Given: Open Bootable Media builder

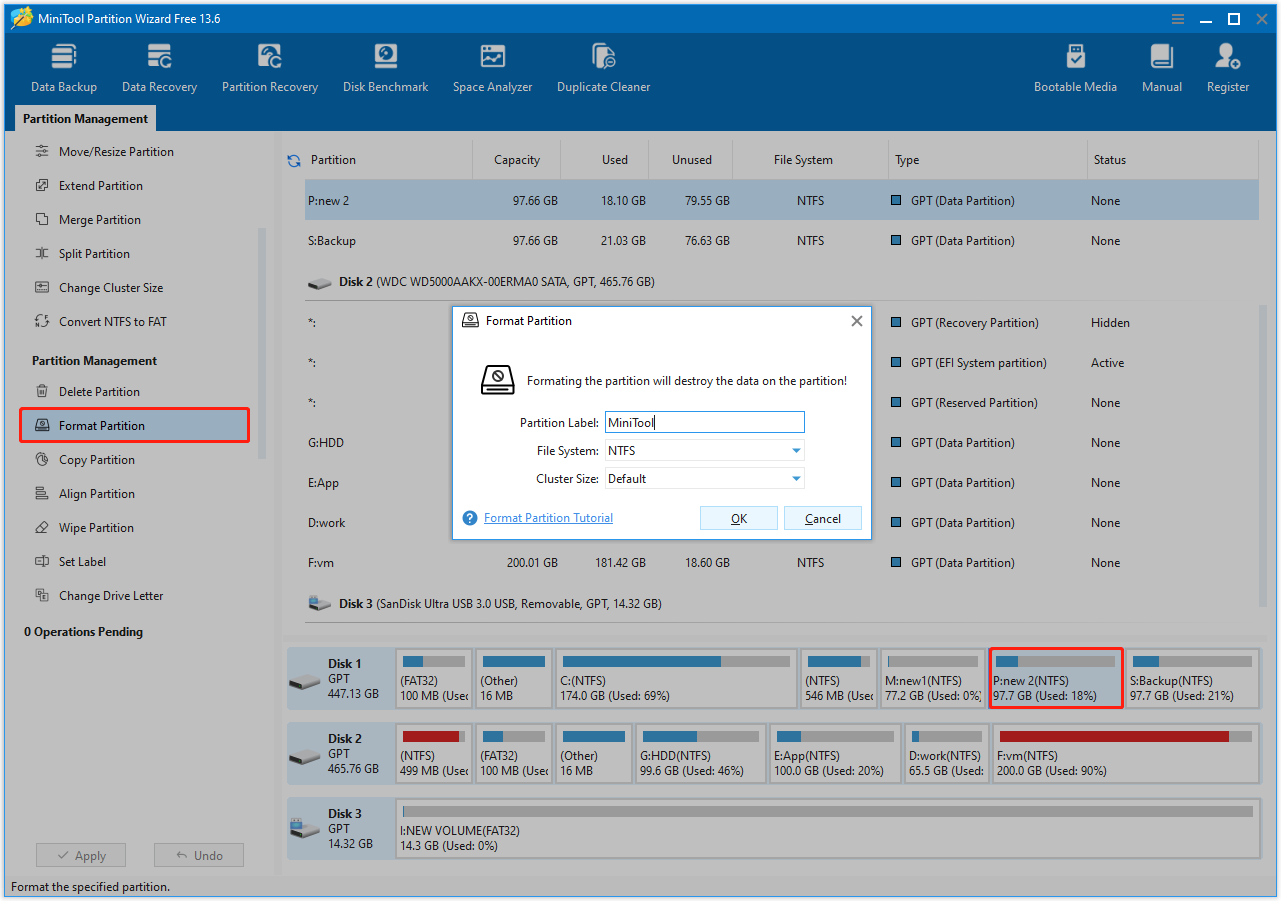Looking at the screenshot, I should pyautogui.click(x=1075, y=68).
